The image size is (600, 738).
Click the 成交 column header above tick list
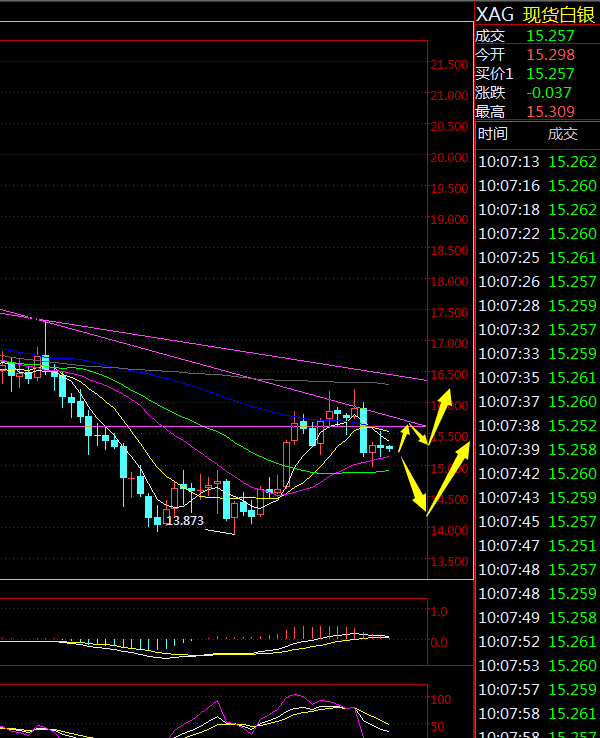coord(562,133)
